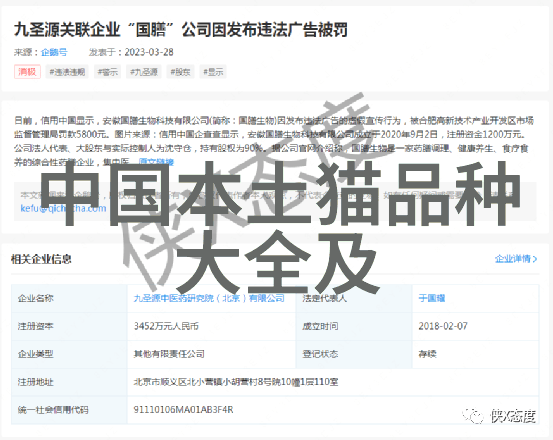Click the article headline about 九圣源关联企业
The width and height of the screenshot is (553, 440).
[181, 30]
